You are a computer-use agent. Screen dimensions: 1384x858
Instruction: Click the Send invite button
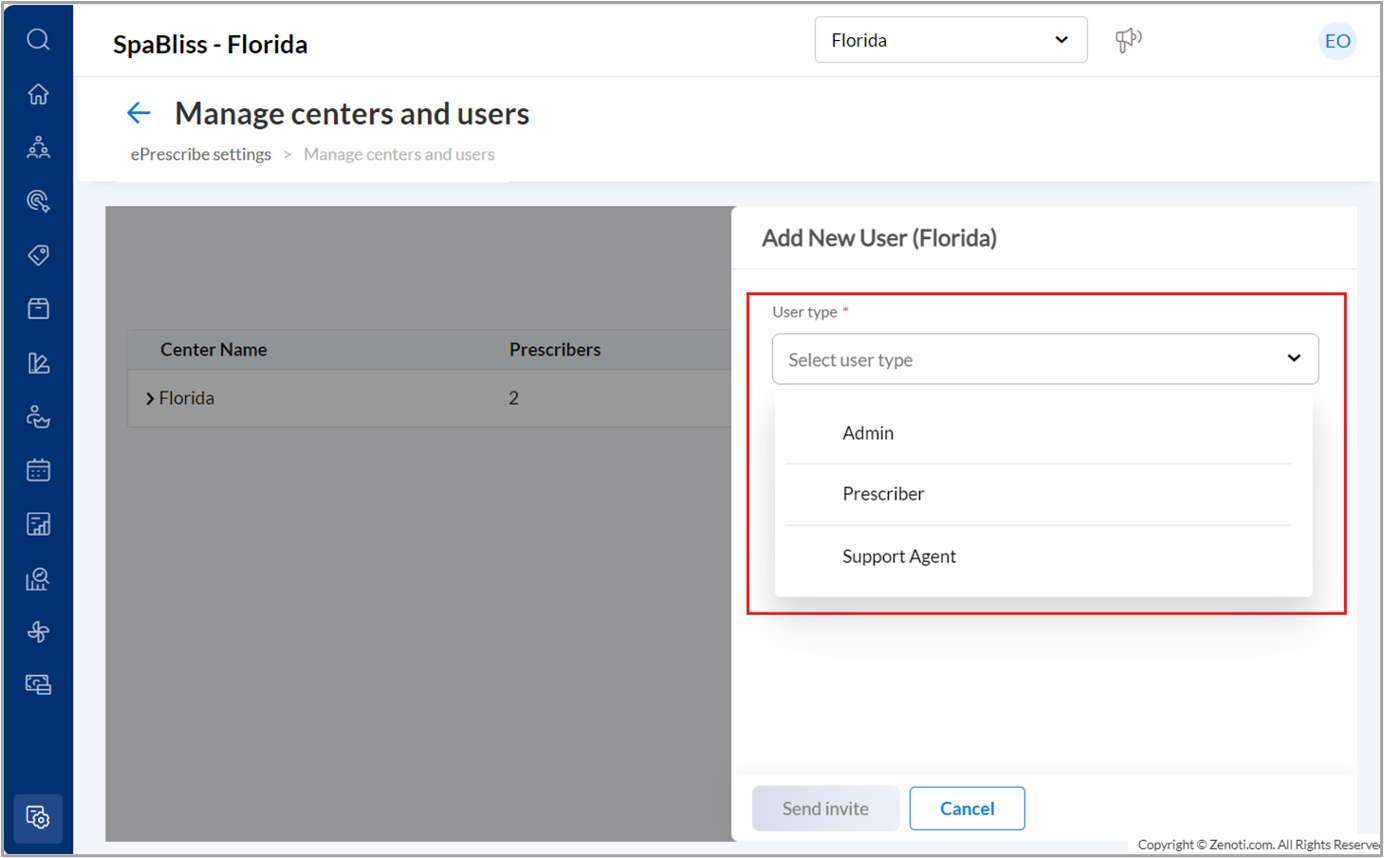(x=826, y=808)
